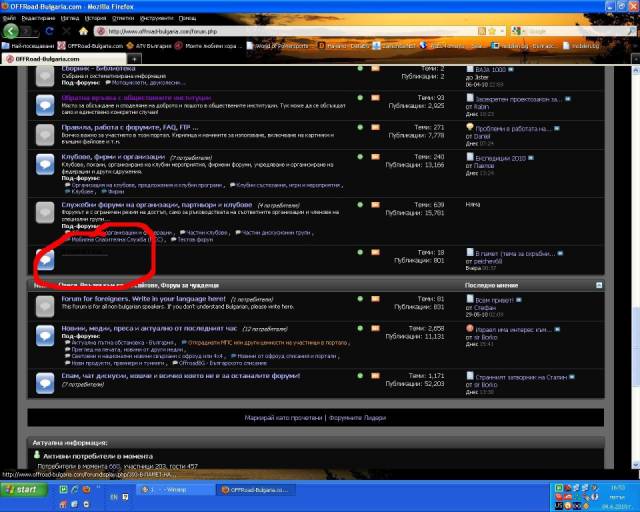Open the Google search engine dropdown
Screen dimensions: 640x512
(518, 31)
